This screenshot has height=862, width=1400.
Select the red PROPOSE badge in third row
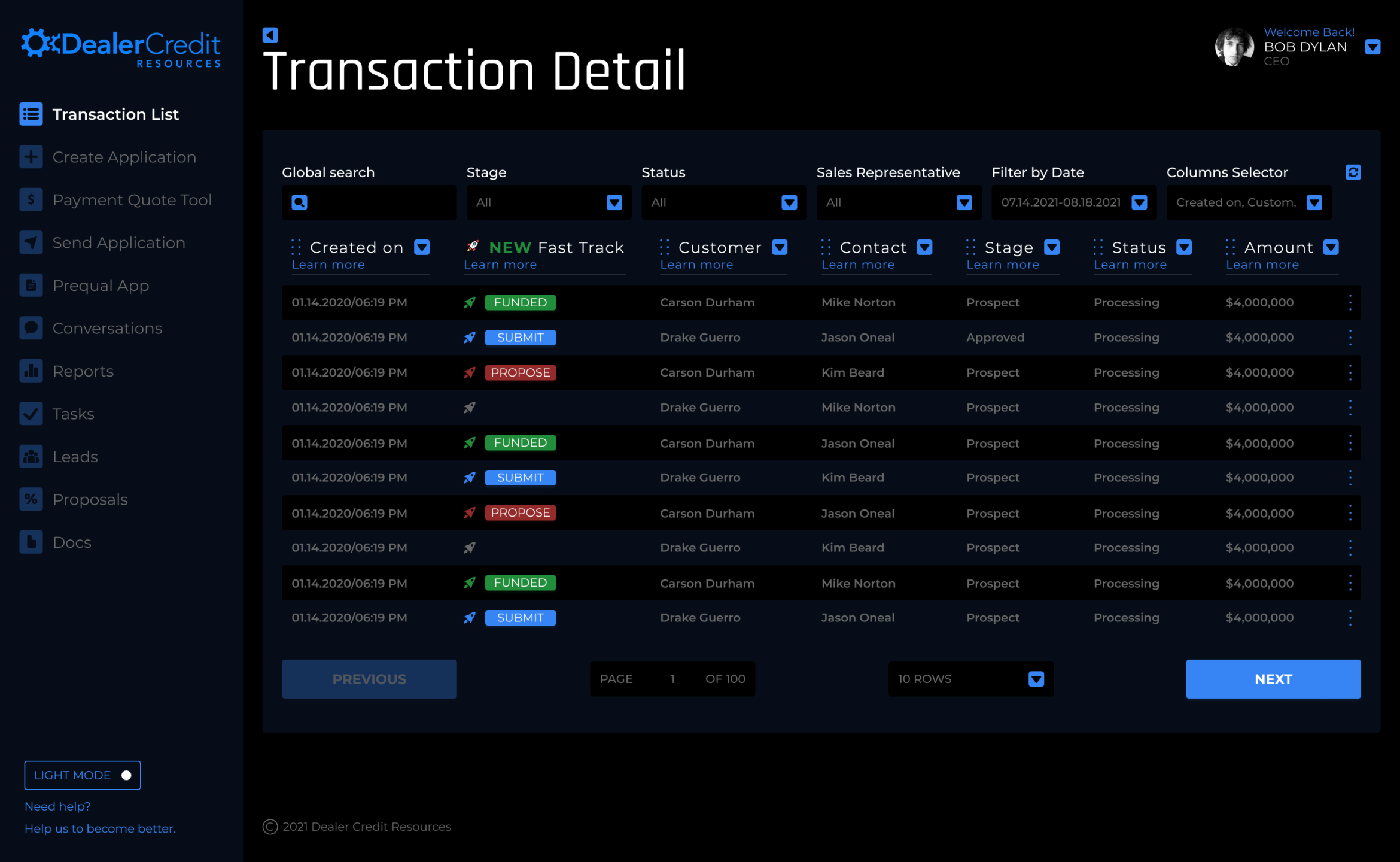(520, 372)
